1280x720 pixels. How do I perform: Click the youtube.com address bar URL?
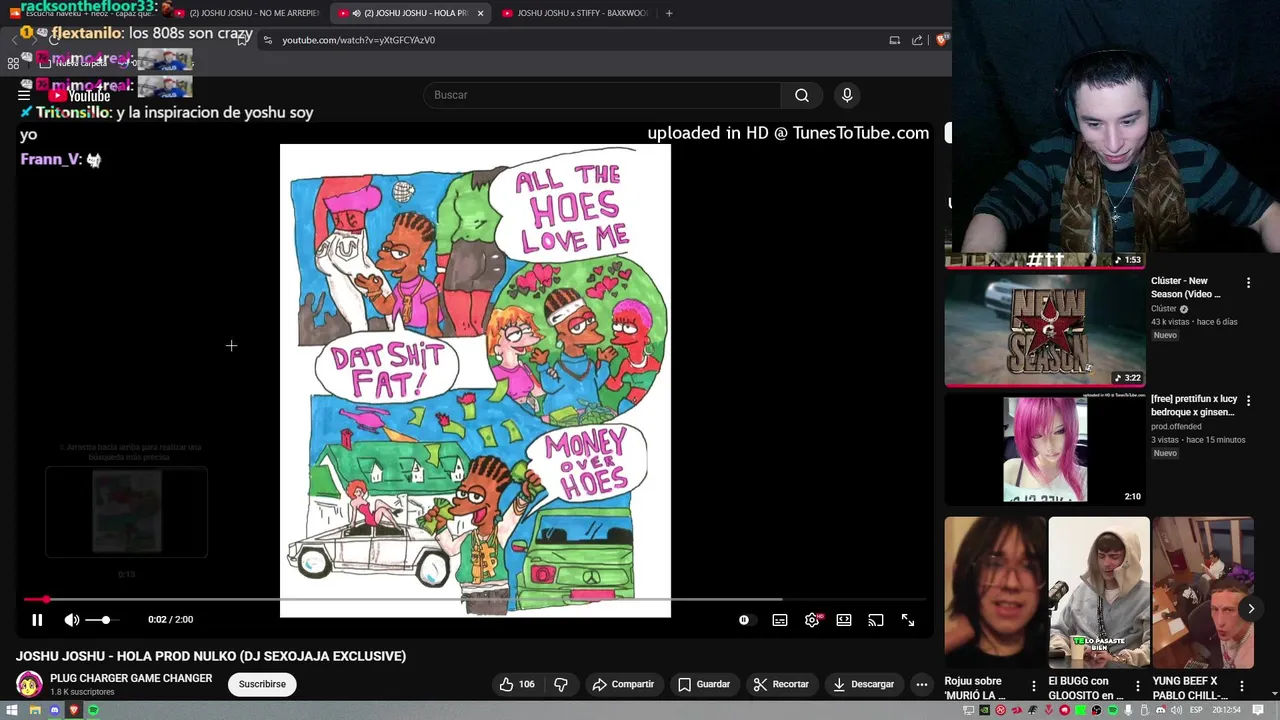(358, 40)
